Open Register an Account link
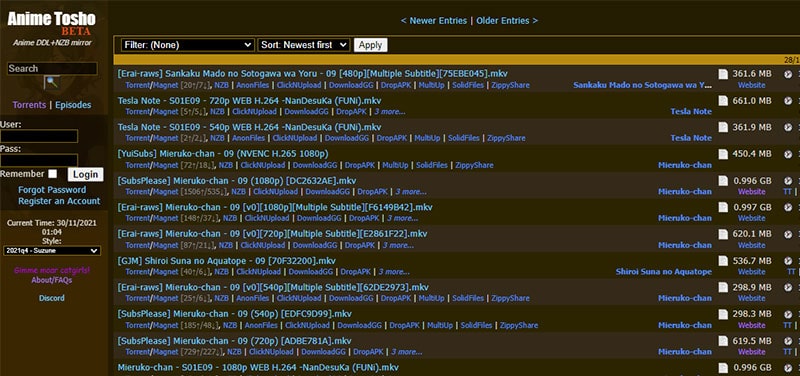The height and width of the screenshot is (376, 800). (x=59, y=202)
